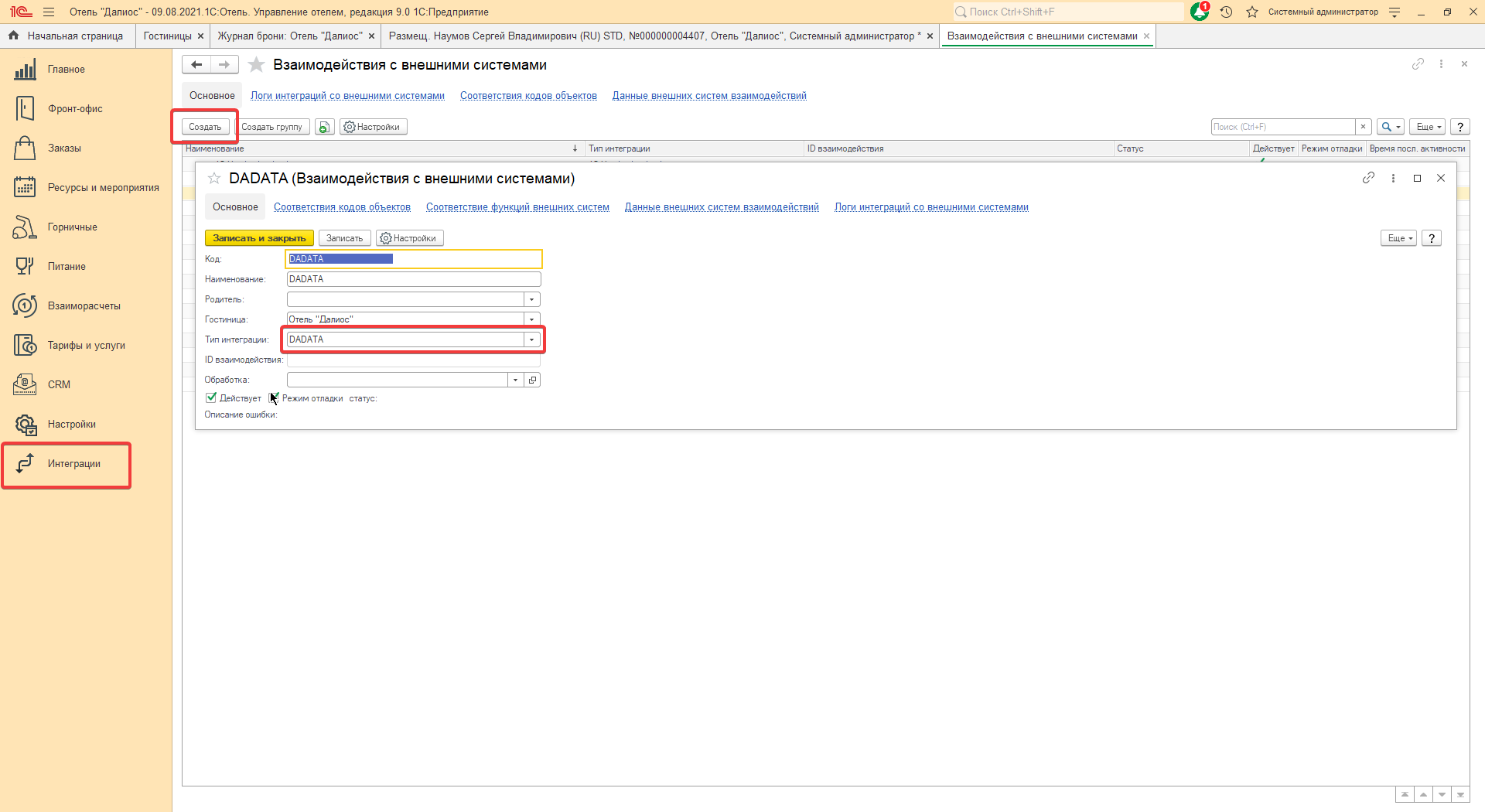The image size is (1485, 812).
Task: Open the Настройки section
Action: point(71,425)
